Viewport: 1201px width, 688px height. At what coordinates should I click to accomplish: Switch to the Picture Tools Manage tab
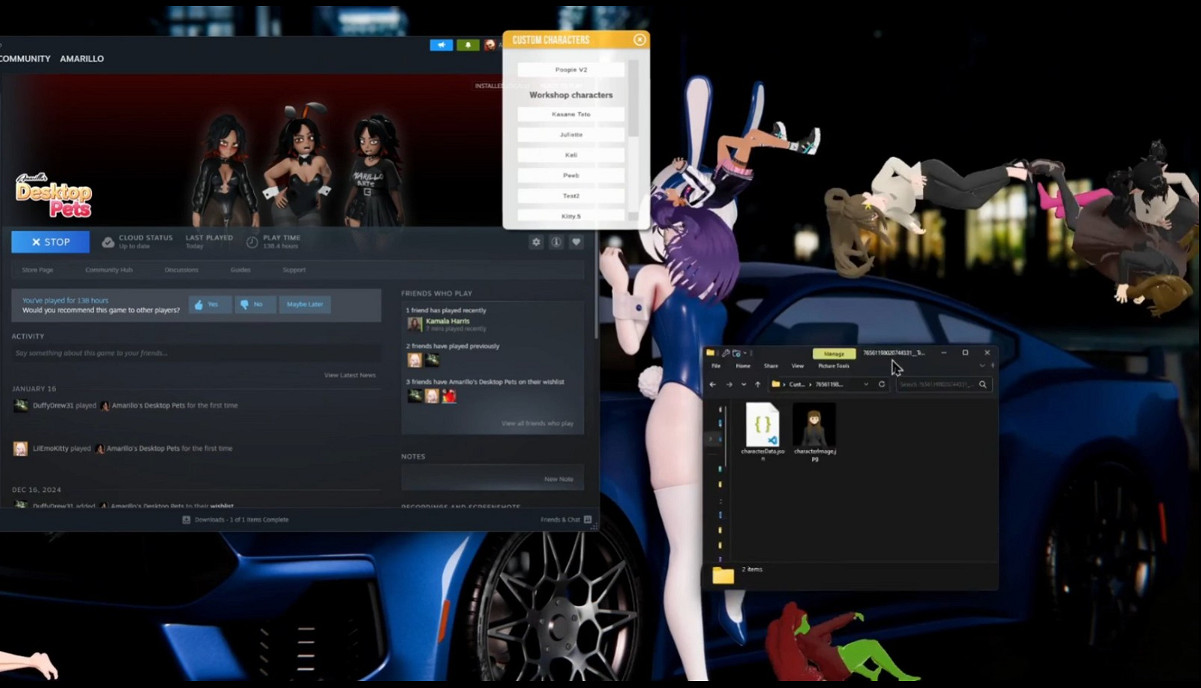[834, 353]
